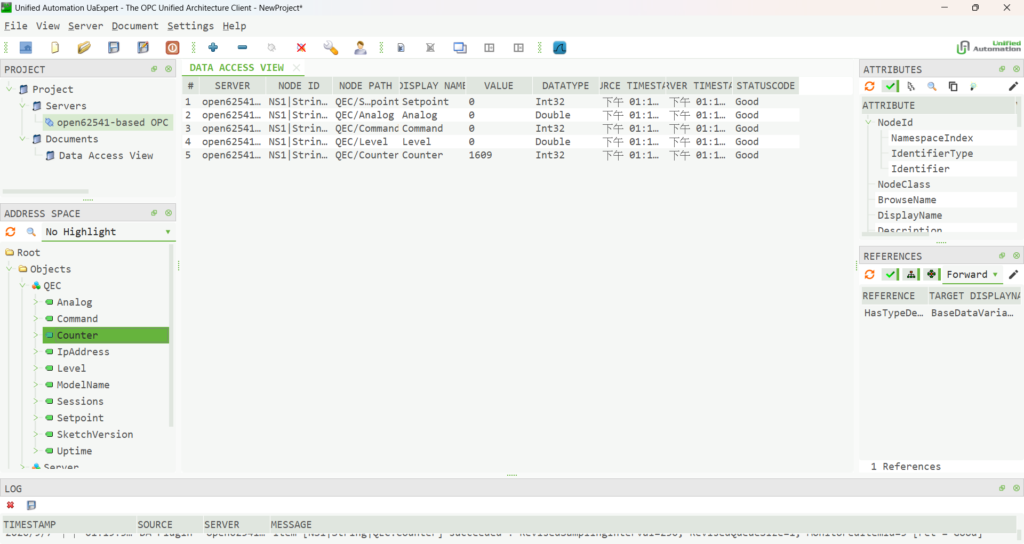The height and width of the screenshot is (544, 1024).
Task: Click the New document toolbar icon
Action: pos(55,48)
